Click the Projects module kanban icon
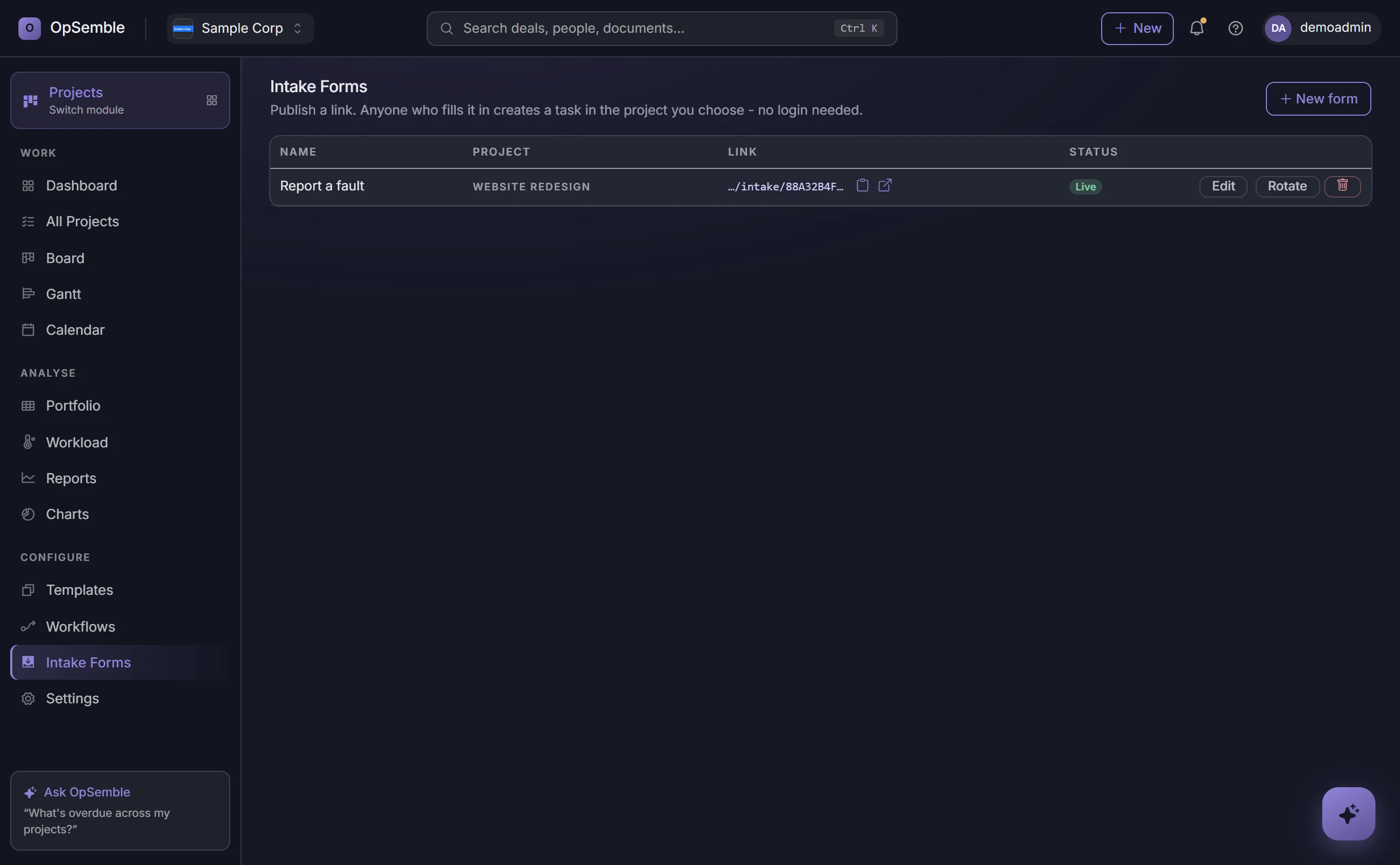This screenshot has width=1400, height=865. (30, 101)
